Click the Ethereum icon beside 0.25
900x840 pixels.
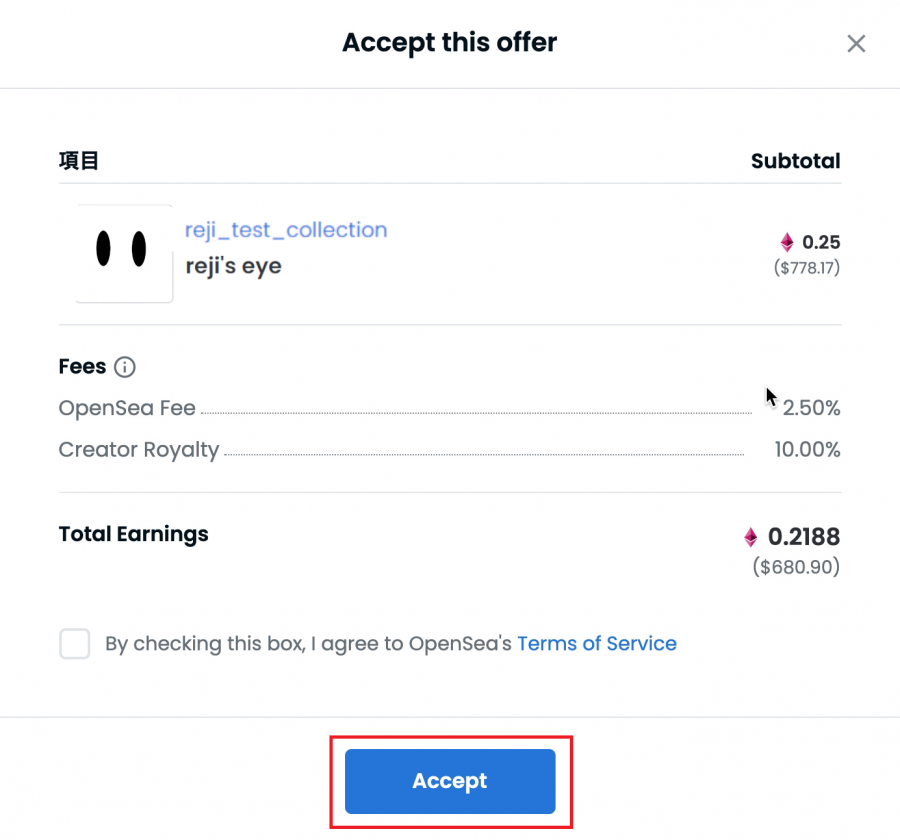787,242
